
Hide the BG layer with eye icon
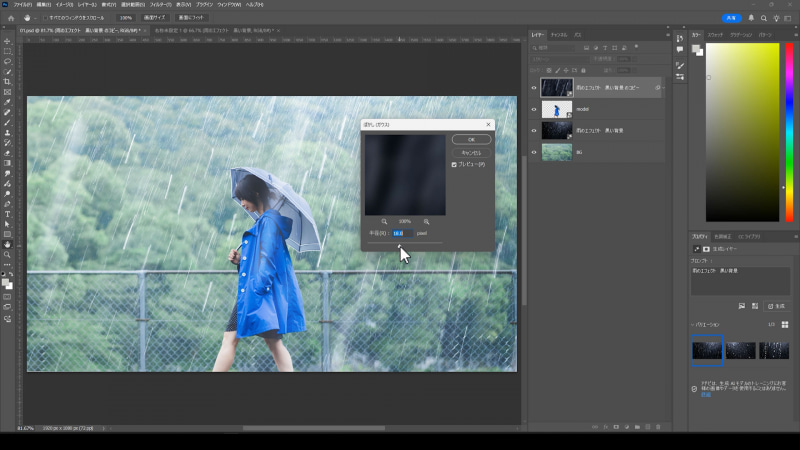pos(534,152)
